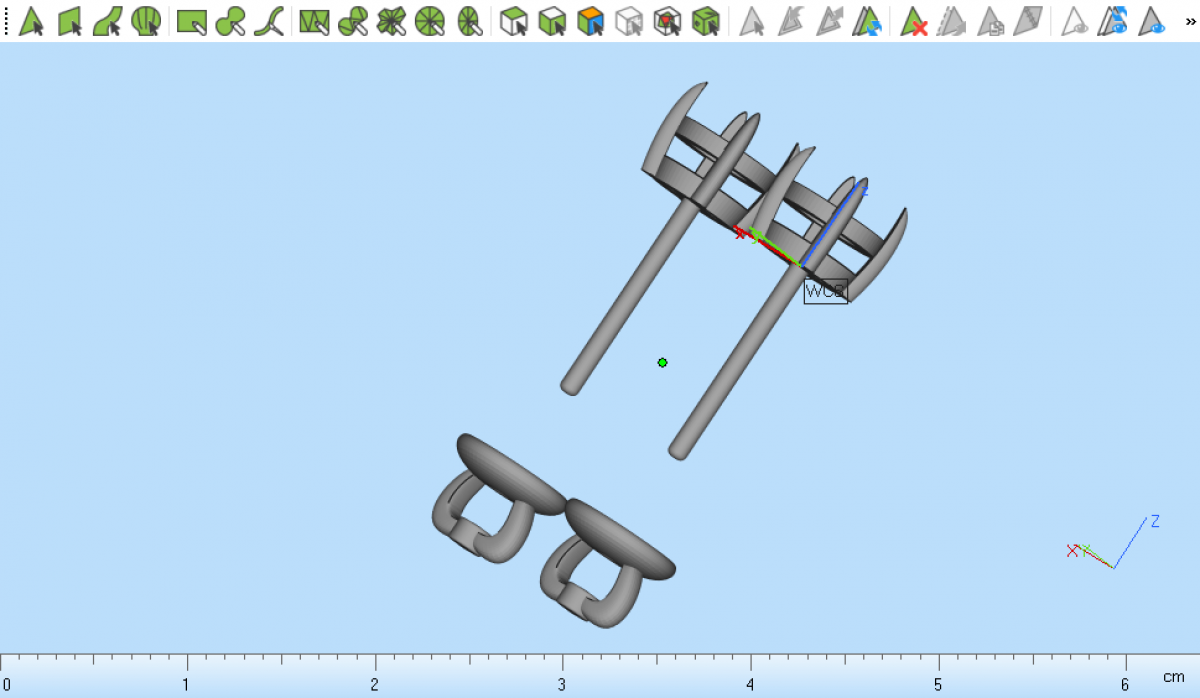Select the curve paint tool

(x=268, y=21)
